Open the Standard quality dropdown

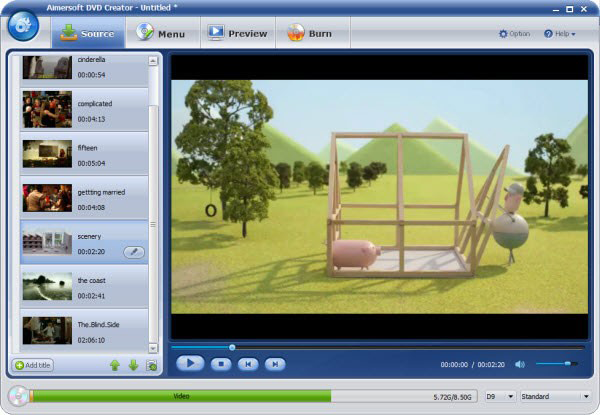(x=555, y=397)
